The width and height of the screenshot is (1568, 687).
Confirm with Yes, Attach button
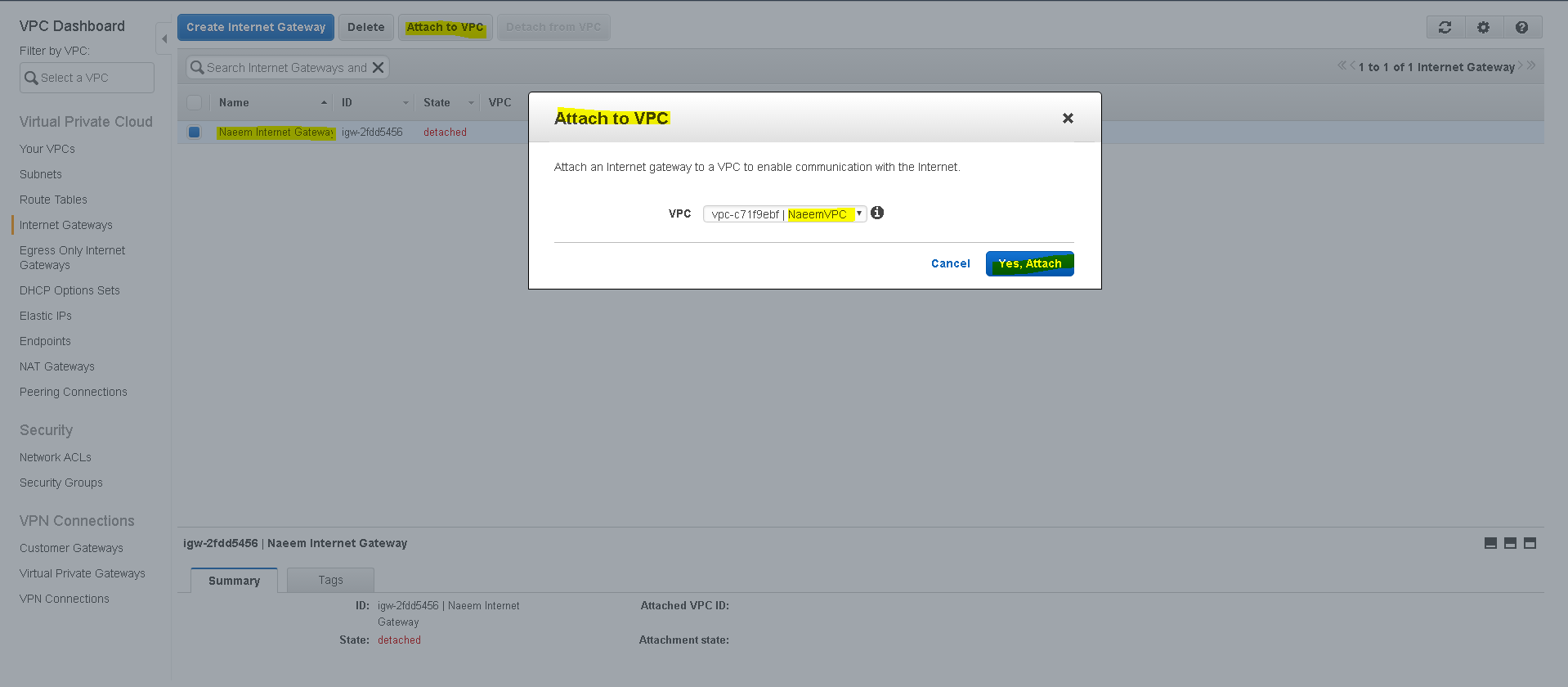click(1030, 263)
